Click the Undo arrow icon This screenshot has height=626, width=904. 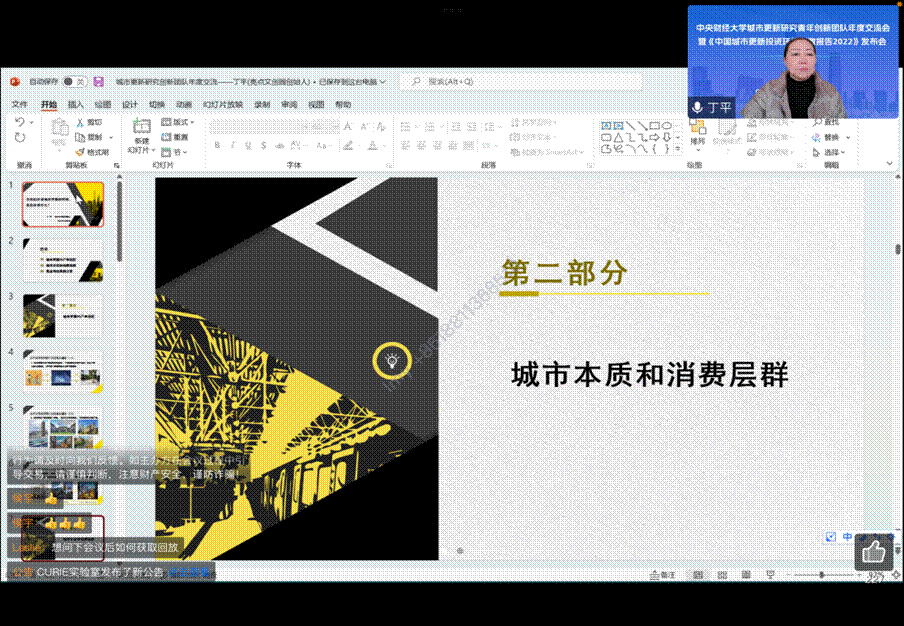(x=20, y=122)
